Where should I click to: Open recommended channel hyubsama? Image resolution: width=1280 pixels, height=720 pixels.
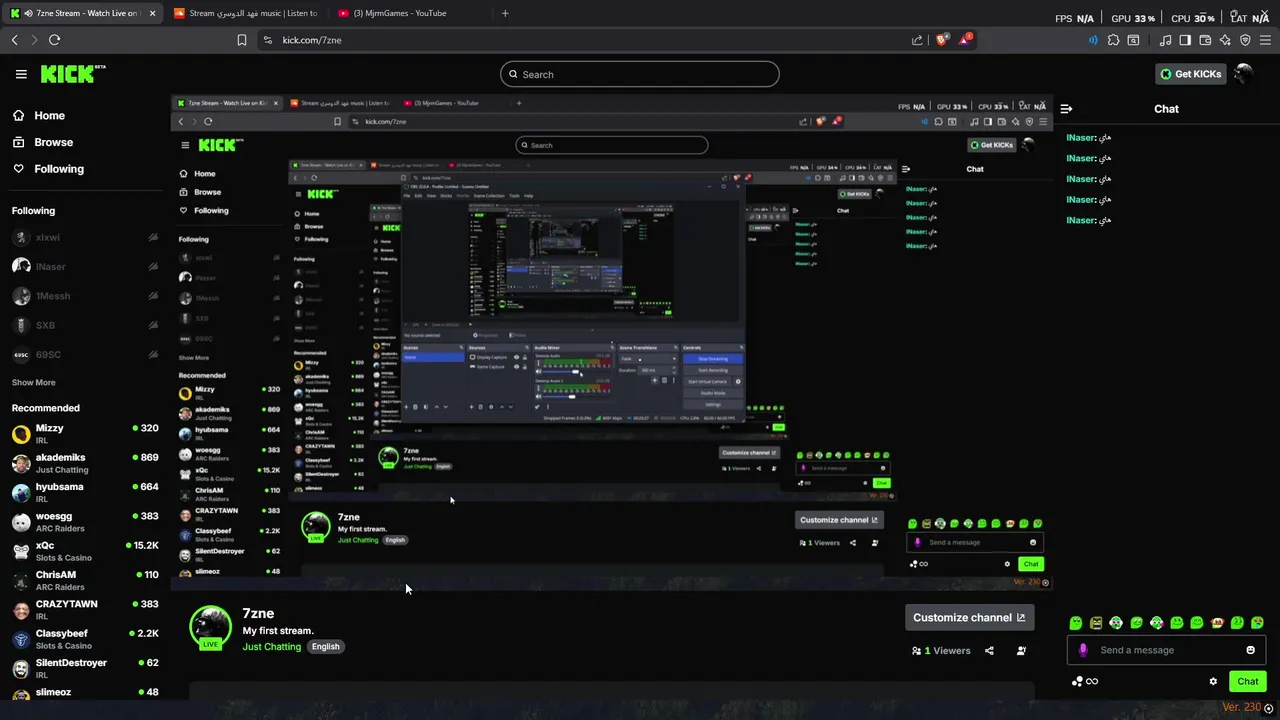[x=84, y=492]
